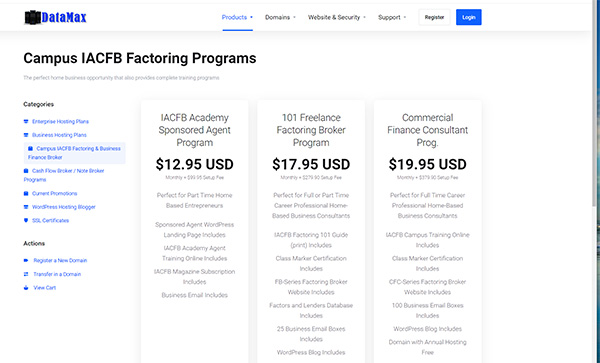Click the View Cart basket icon

[x=26, y=288]
